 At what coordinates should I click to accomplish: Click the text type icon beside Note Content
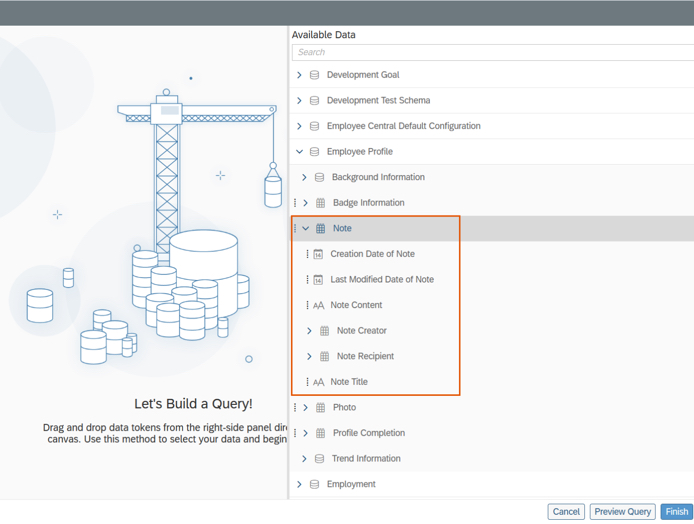coord(318,306)
